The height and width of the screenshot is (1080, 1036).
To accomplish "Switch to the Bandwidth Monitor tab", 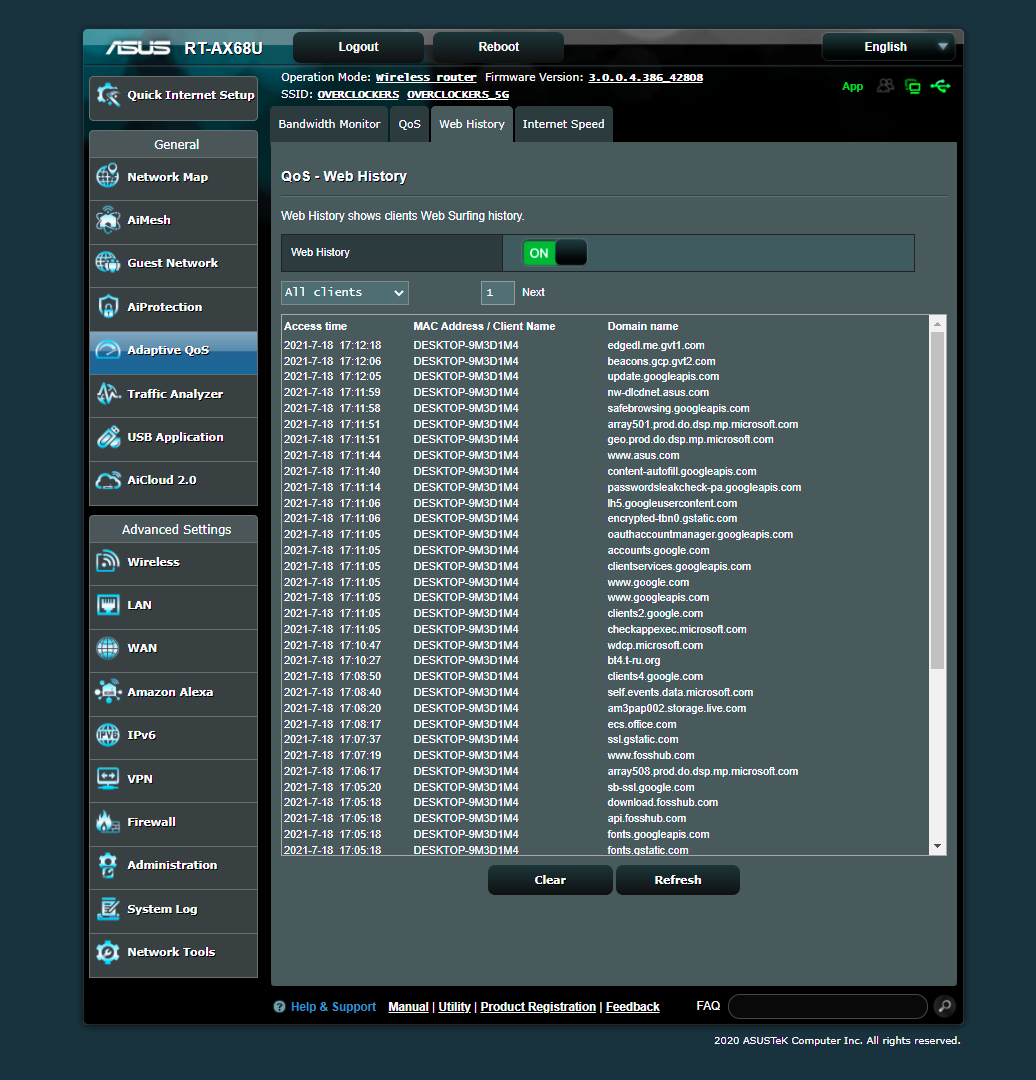I will point(329,124).
